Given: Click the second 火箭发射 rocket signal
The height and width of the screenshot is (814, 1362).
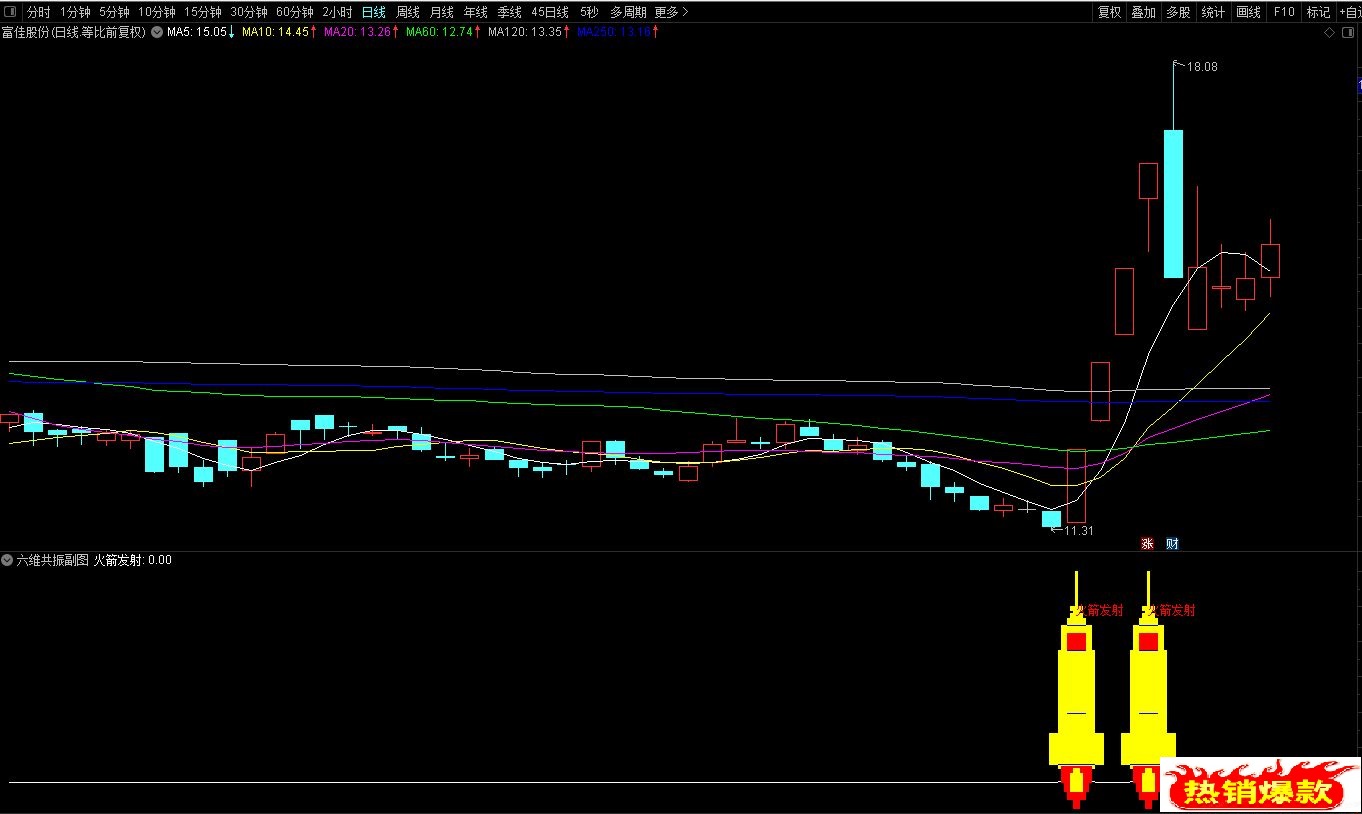Looking at the screenshot, I should pyautogui.click(x=1148, y=690).
